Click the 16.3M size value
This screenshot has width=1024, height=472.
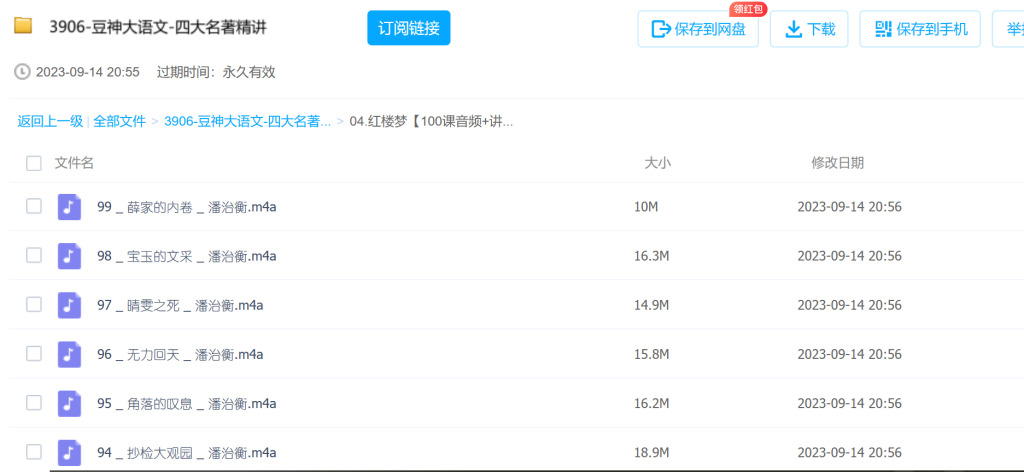pyautogui.click(x=652, y=256)
